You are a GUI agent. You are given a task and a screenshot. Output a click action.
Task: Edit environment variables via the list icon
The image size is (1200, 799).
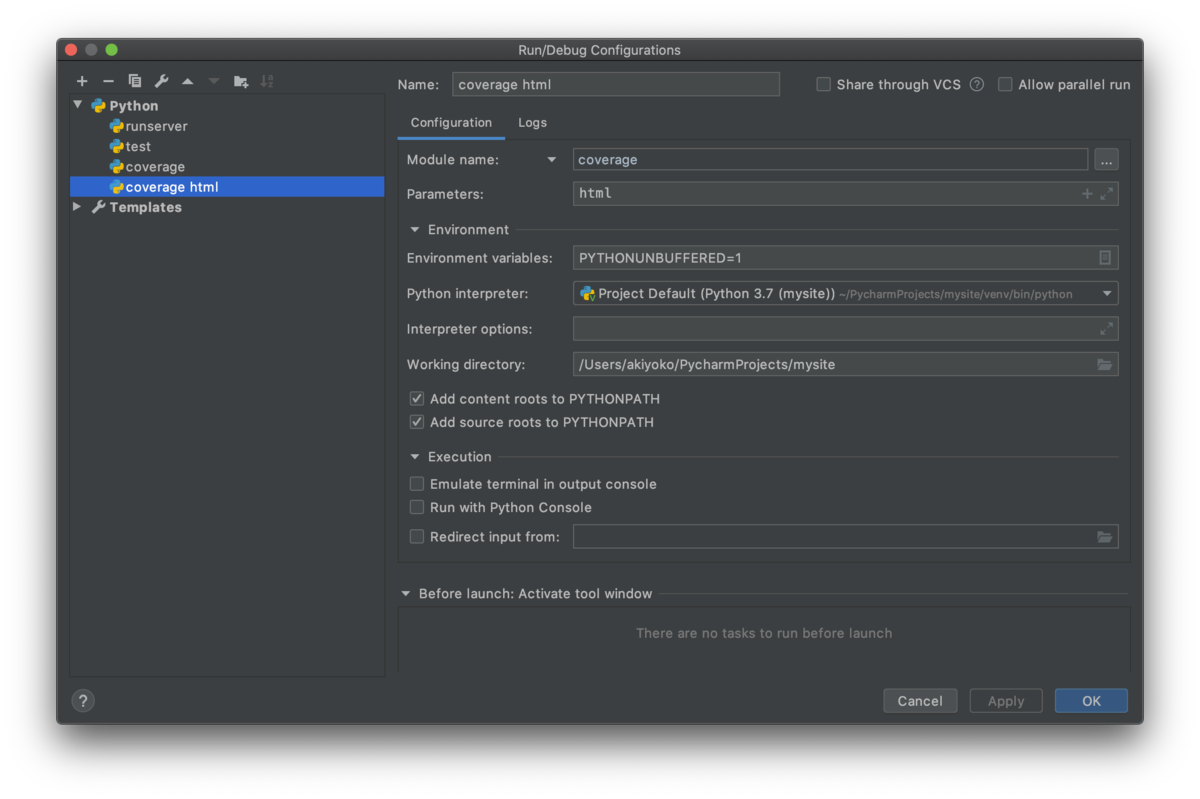tap(1105, 258)
